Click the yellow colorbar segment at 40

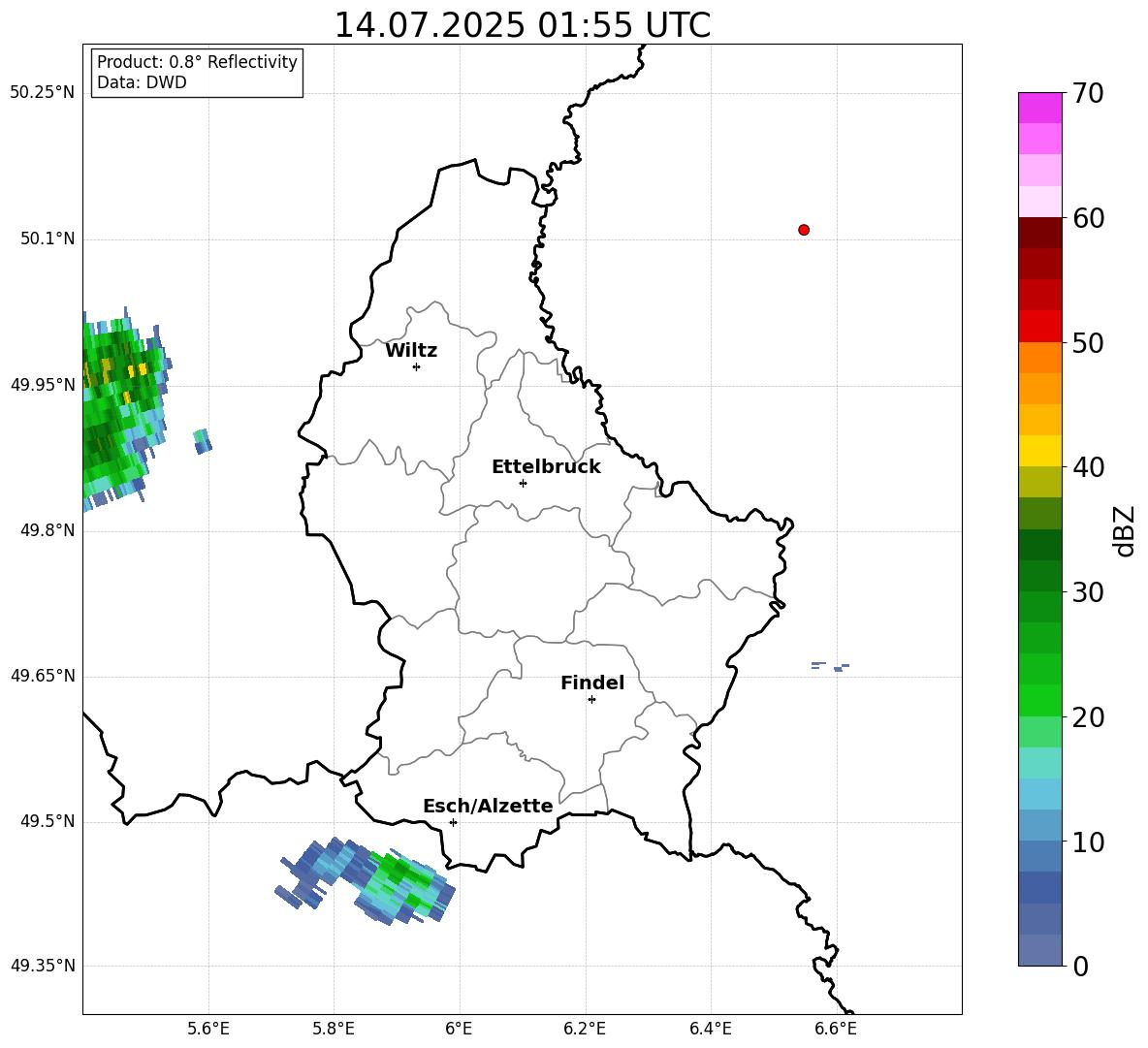[x=1039, y=451]
